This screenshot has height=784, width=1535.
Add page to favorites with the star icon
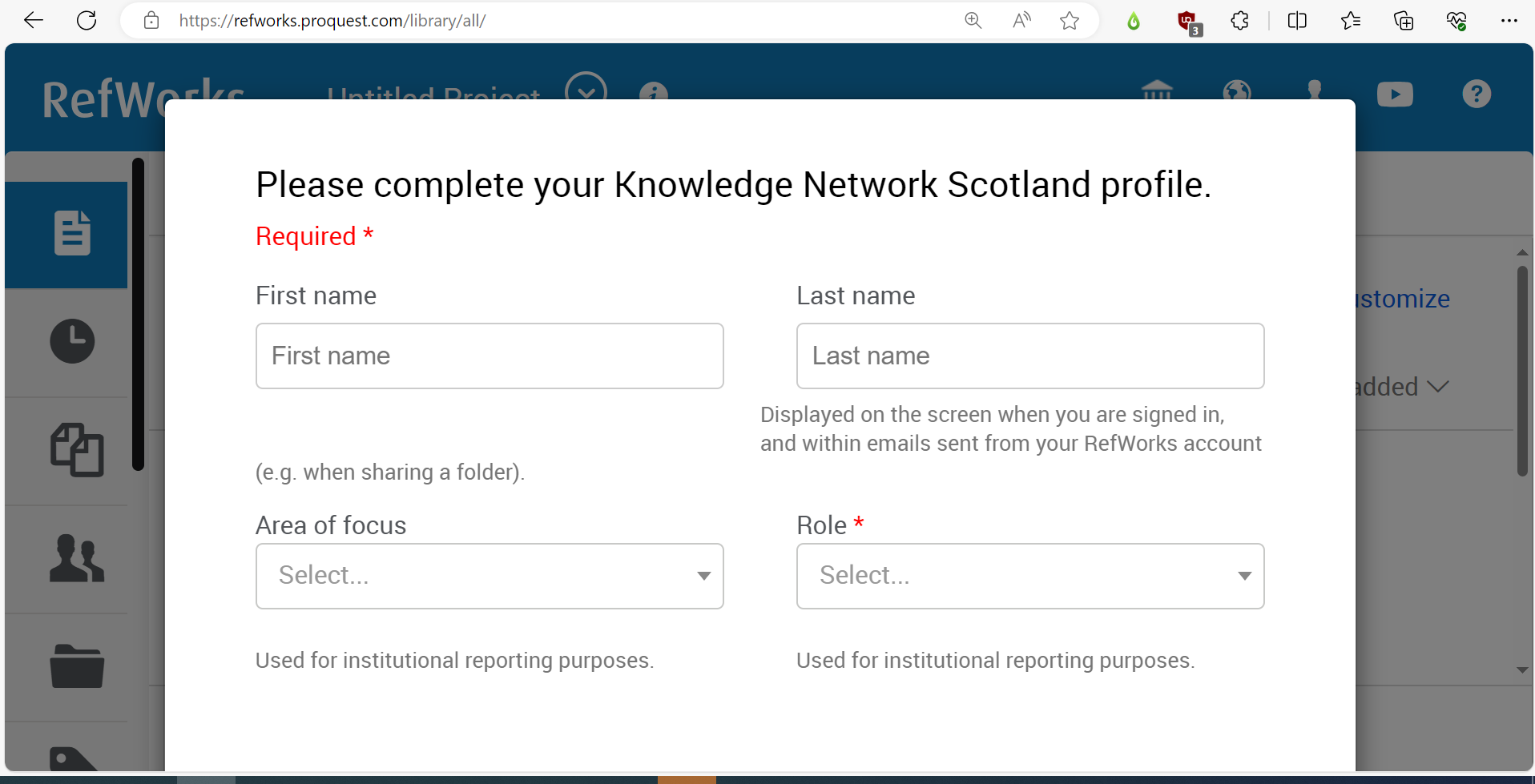[1070, 21]
